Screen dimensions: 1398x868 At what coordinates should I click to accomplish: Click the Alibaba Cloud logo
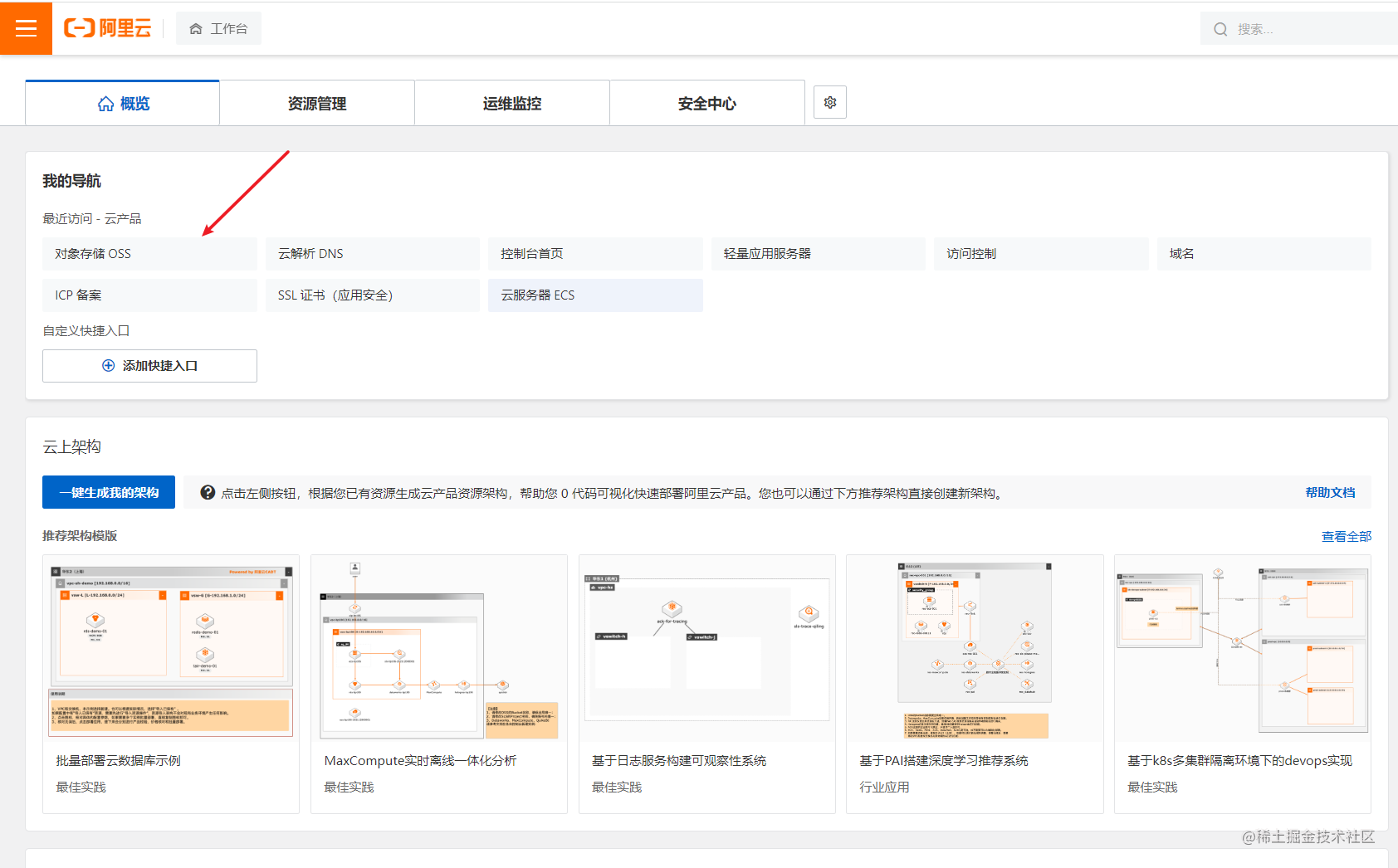coord(108,28)
